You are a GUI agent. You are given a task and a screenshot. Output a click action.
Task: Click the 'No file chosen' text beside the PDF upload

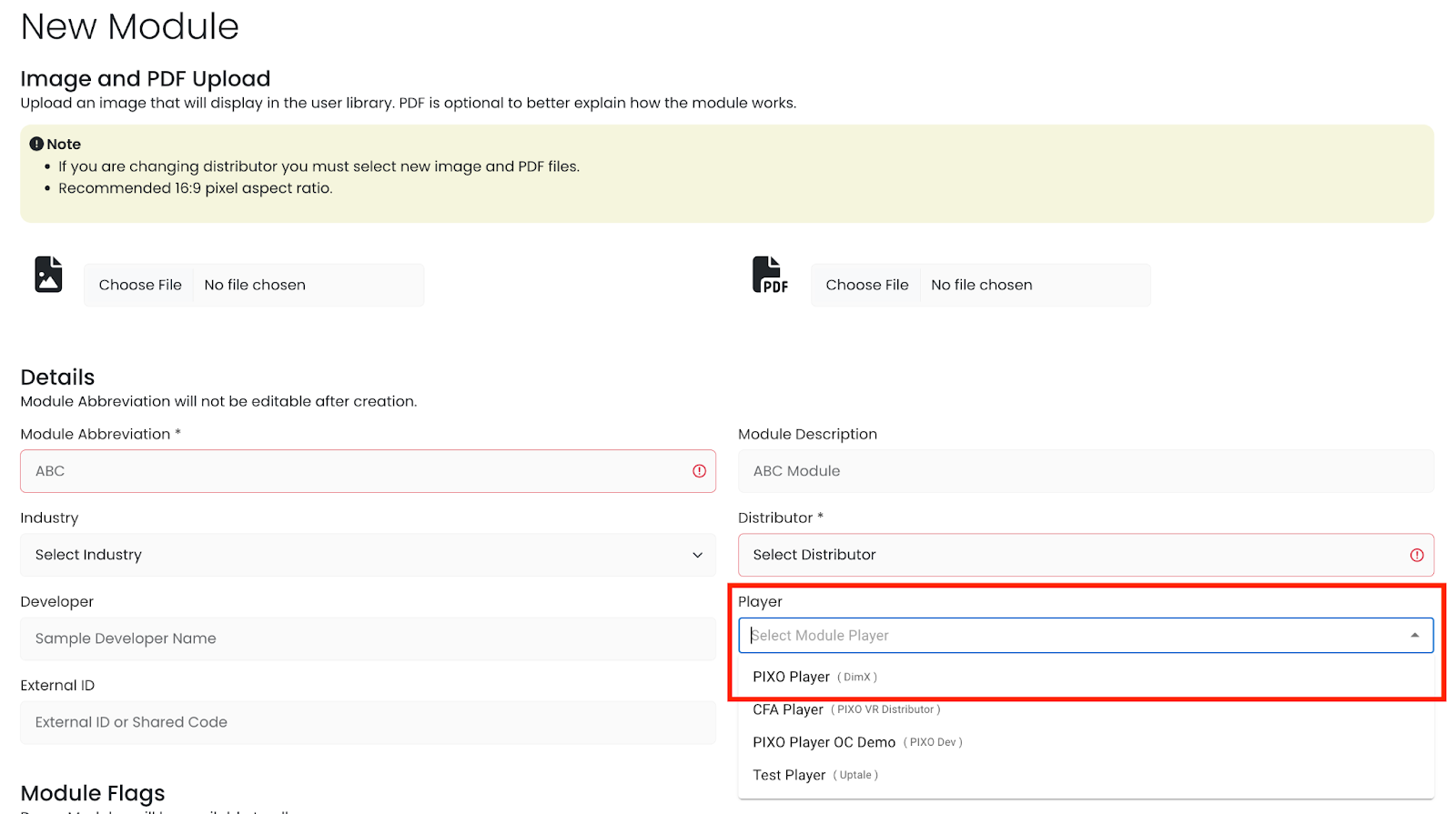981,285
